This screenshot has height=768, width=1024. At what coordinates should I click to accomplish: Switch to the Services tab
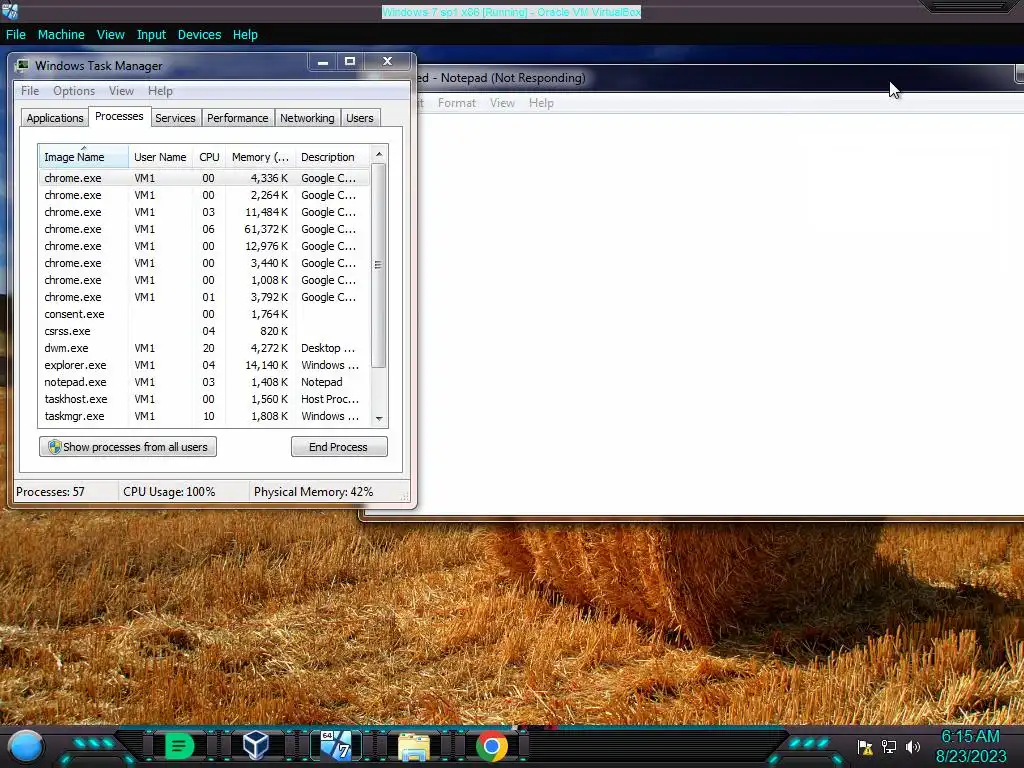coord(175,118)
